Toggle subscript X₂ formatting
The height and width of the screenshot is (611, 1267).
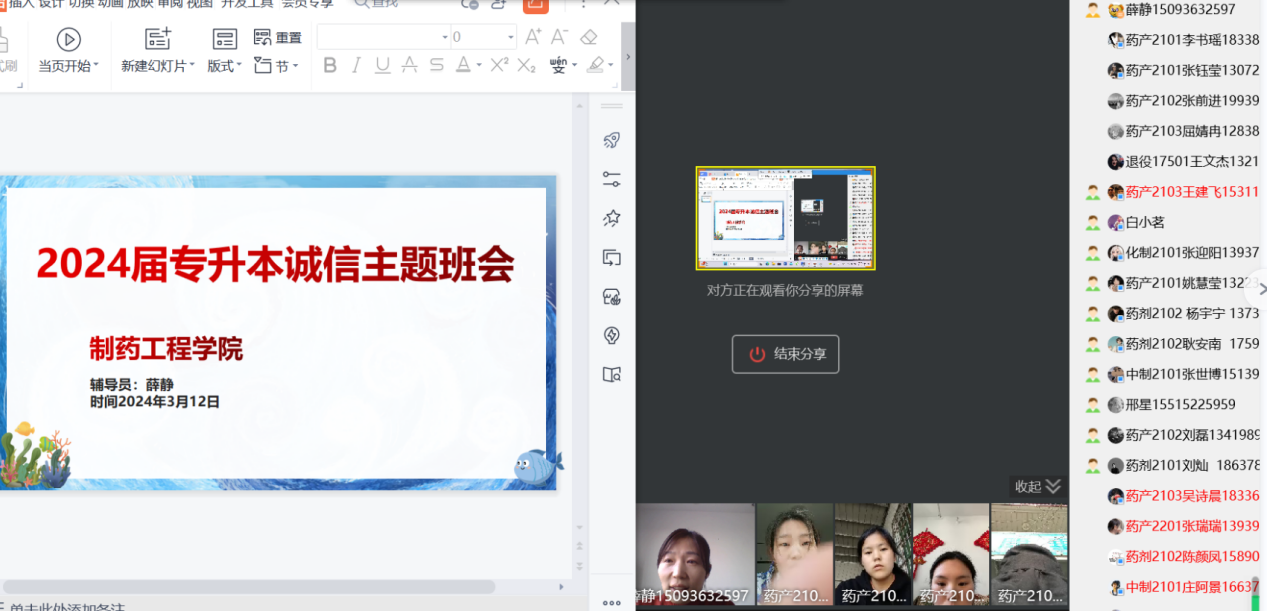pos(526,66)
